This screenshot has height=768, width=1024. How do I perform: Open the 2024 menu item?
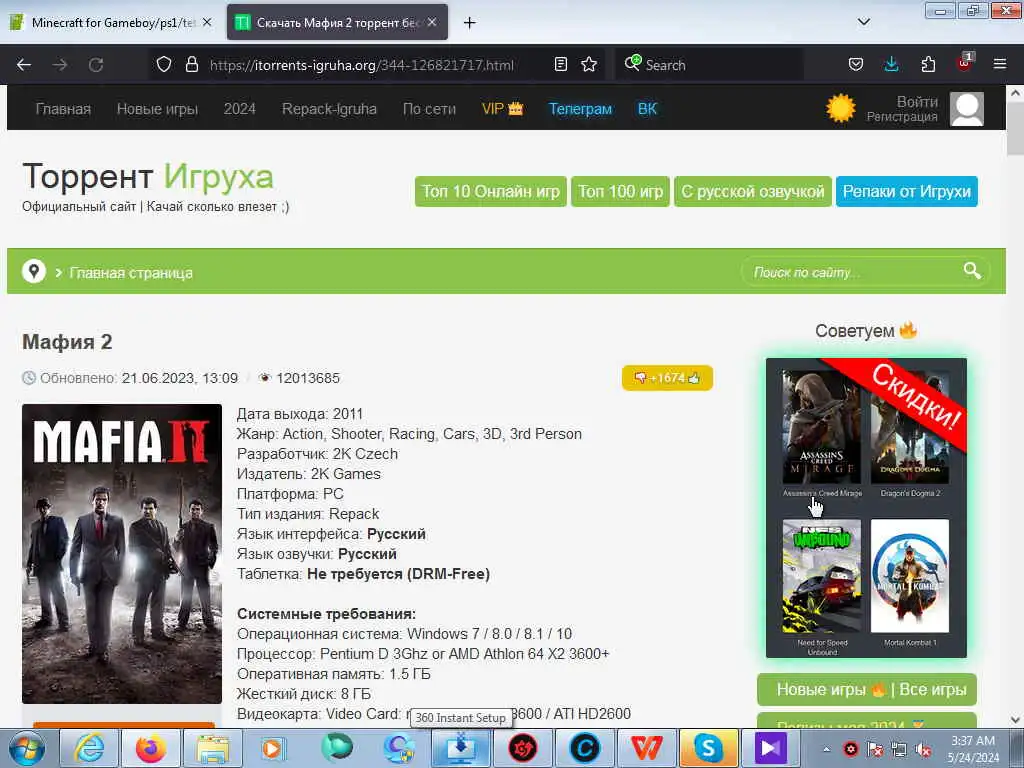click(239, 108)
